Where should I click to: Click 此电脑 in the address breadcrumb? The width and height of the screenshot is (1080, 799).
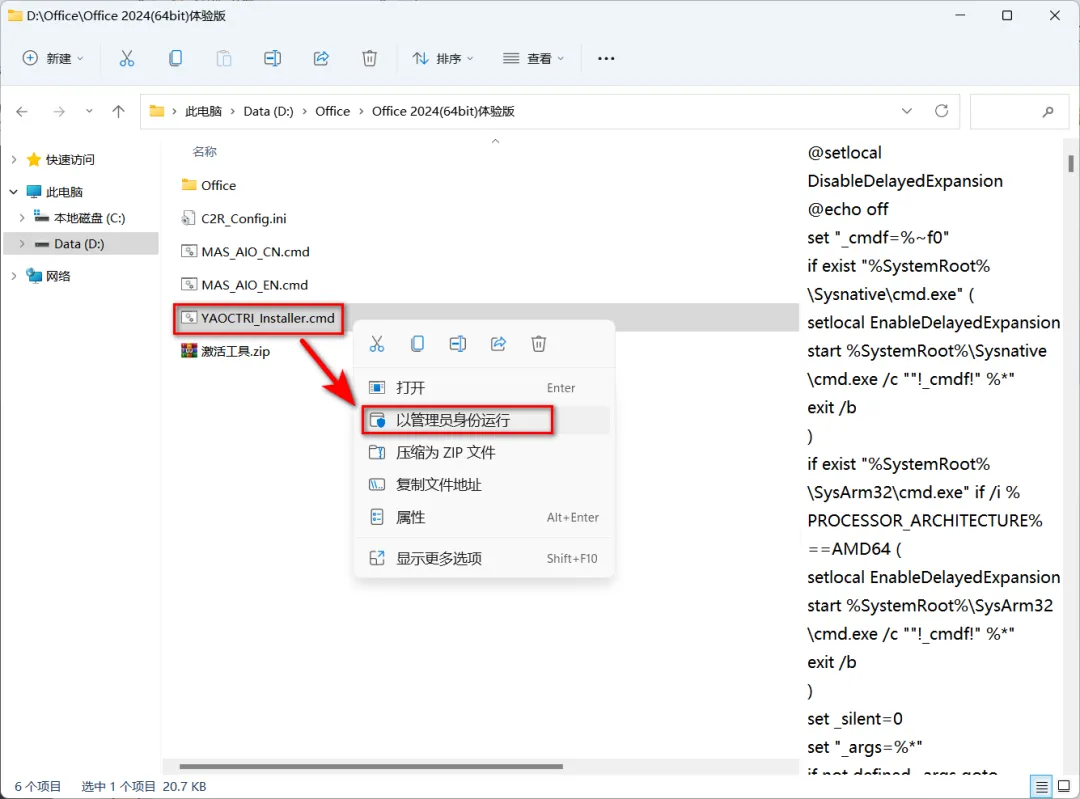coord(203,112)
